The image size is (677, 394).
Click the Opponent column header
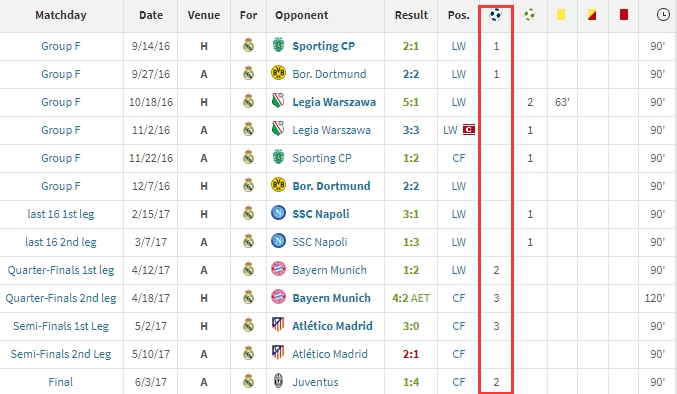[301, 15]
